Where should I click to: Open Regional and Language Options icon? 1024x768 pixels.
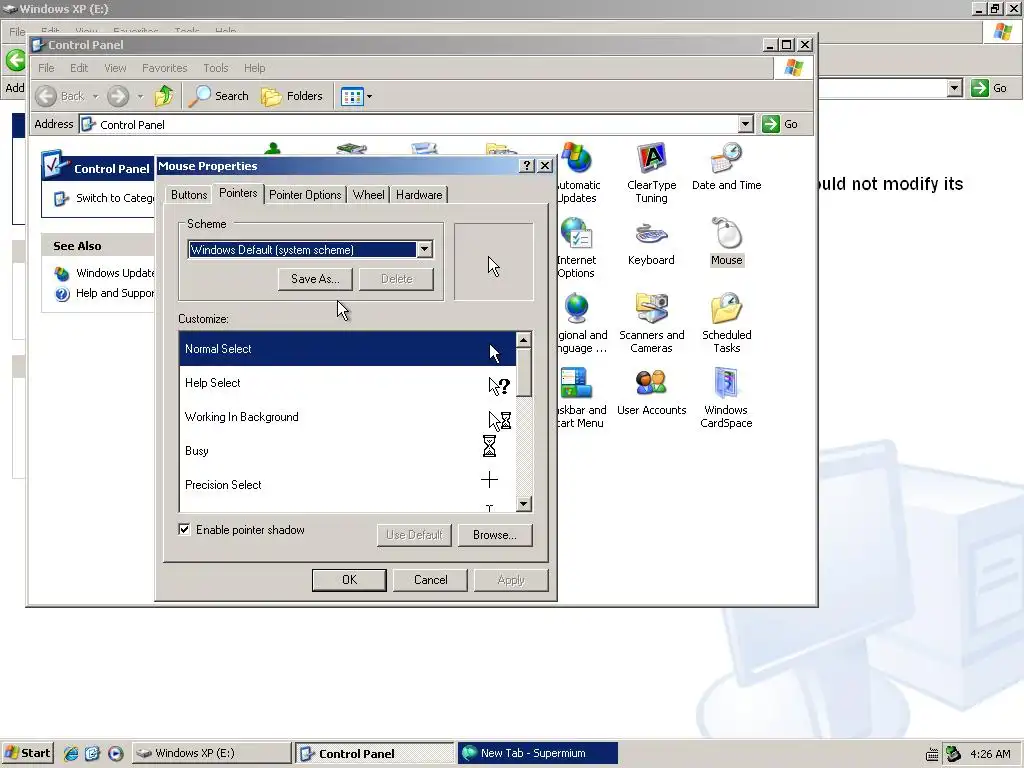[x=580, y=323]
